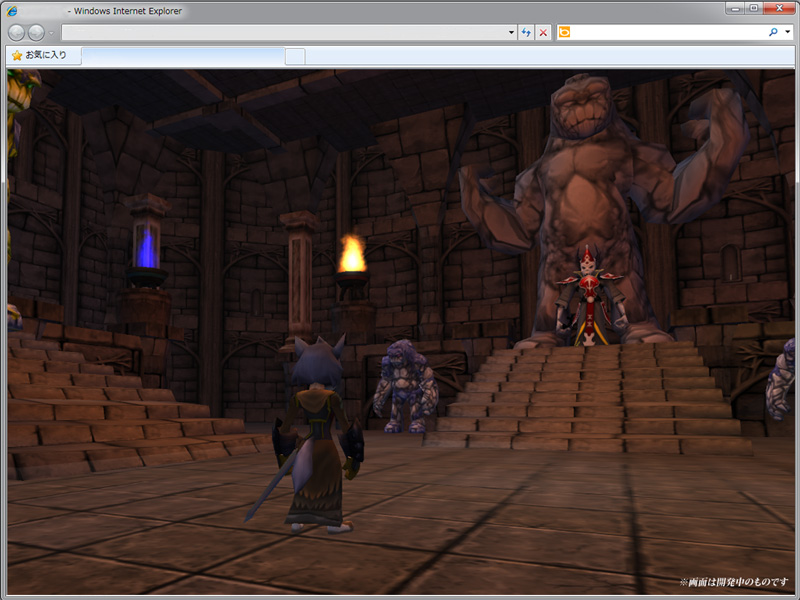
Task: Click the magnifying glass search icon
Action: click(773, 33)
